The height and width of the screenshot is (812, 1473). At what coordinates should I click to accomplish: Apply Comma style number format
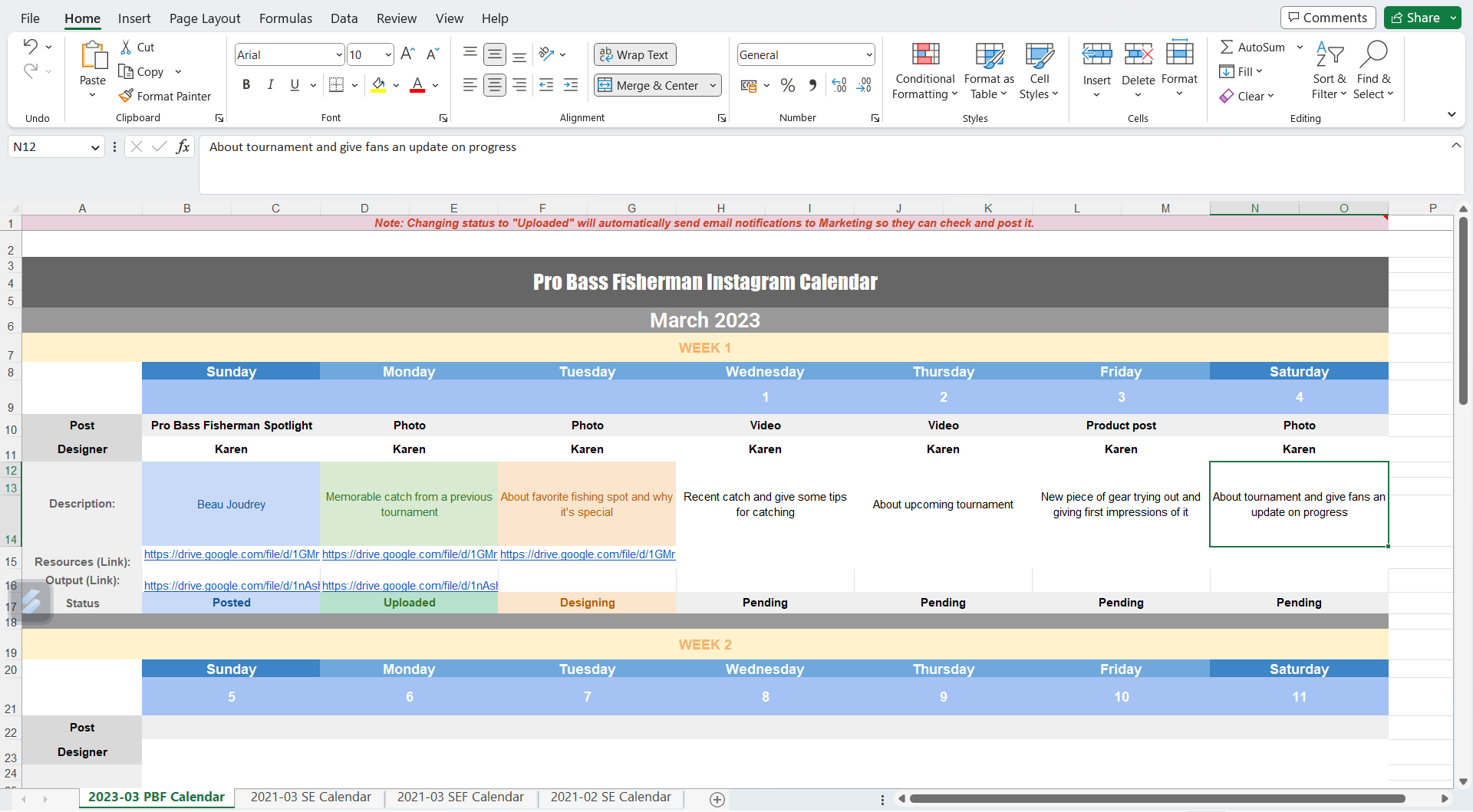812,85
